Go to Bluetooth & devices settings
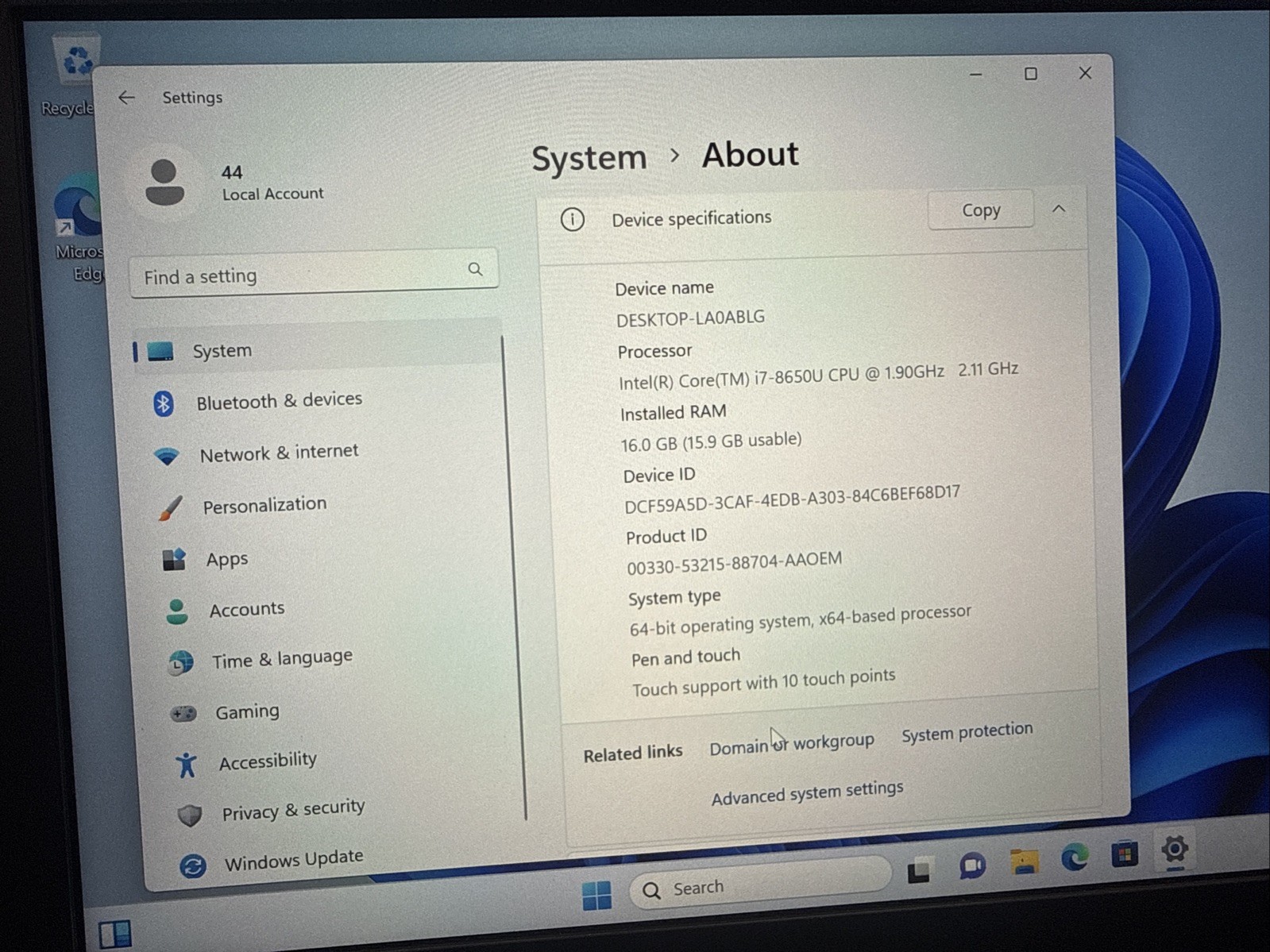The image size is (1270, 952). (x=279, y=400)
